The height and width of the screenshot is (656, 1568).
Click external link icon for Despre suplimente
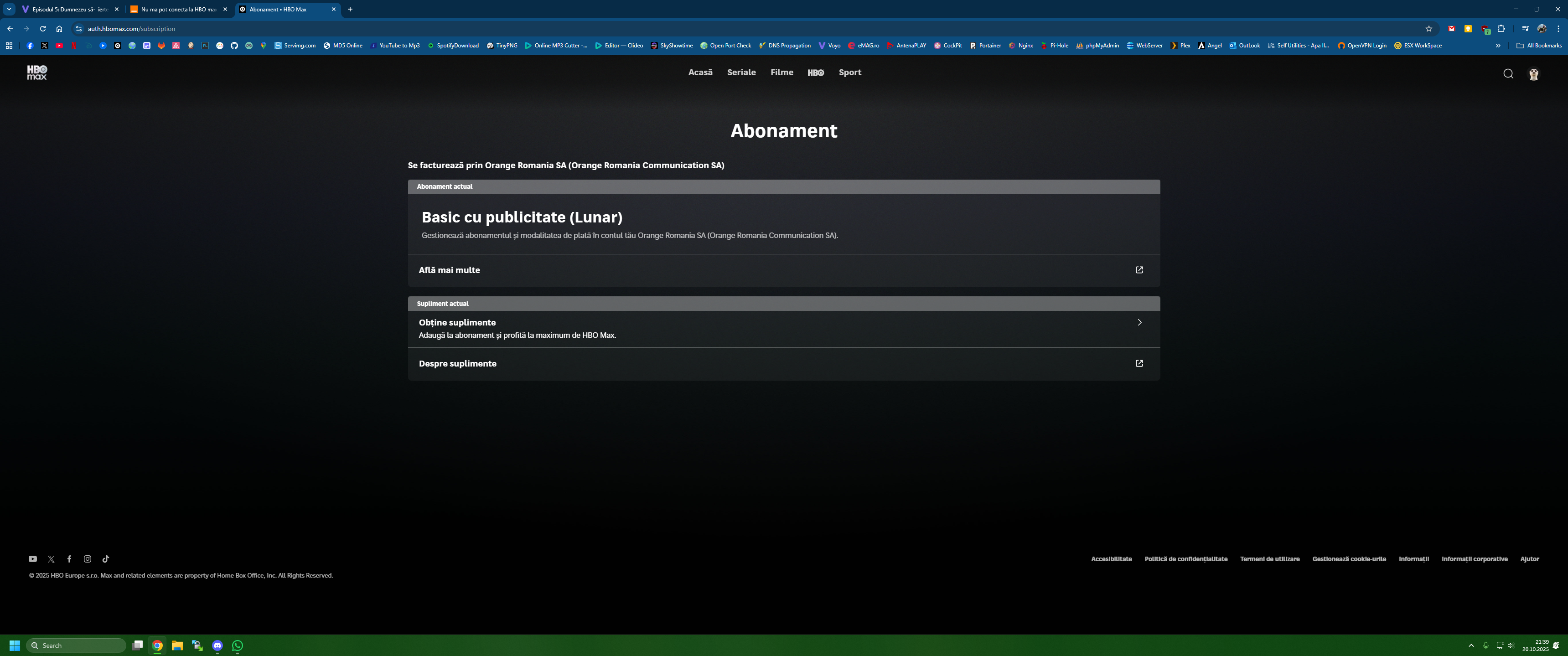coord(1139,363)
